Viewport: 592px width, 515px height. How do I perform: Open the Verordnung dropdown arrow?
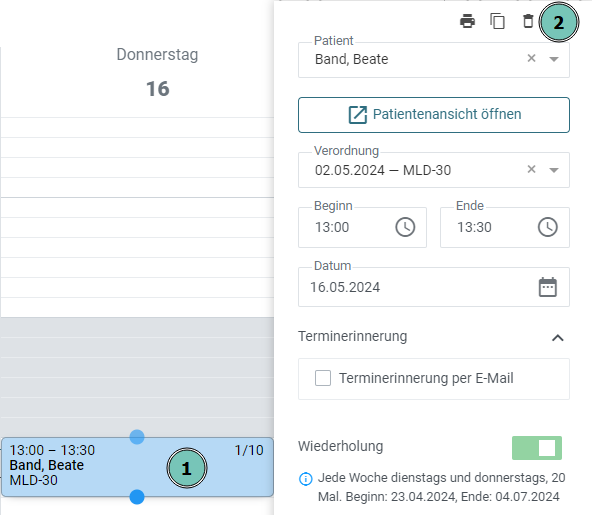(x=554, y=170)
